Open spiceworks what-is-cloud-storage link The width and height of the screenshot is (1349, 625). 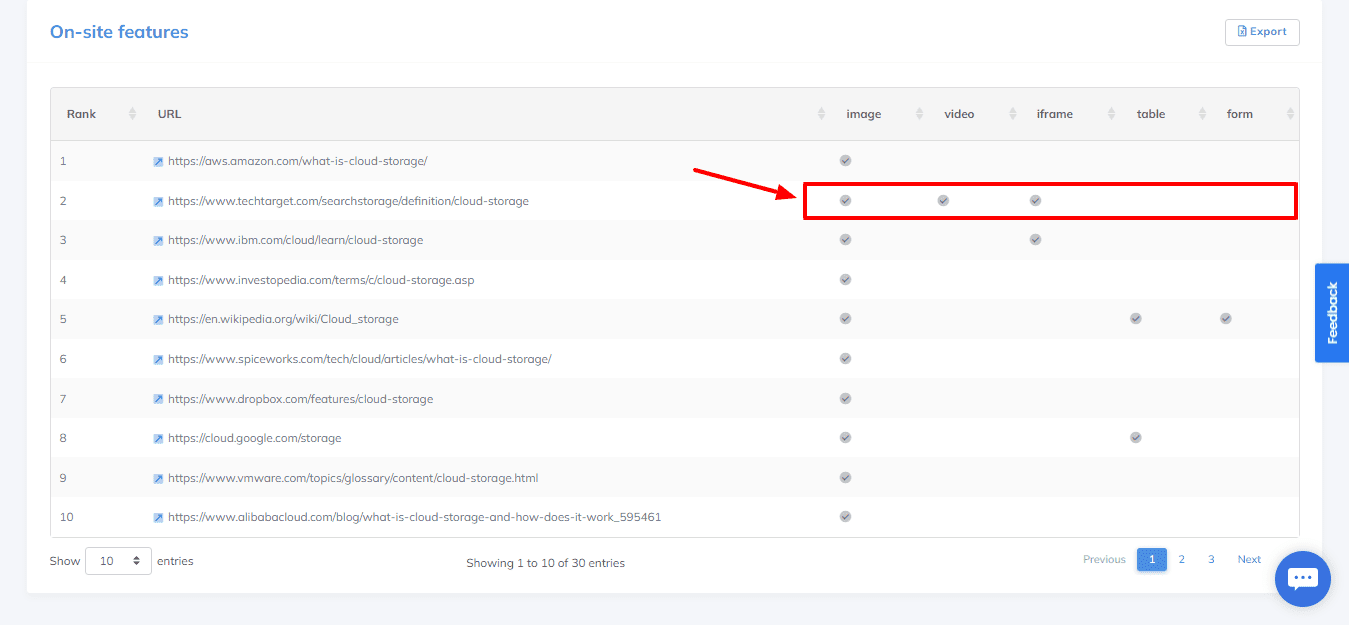coord(359,359)
